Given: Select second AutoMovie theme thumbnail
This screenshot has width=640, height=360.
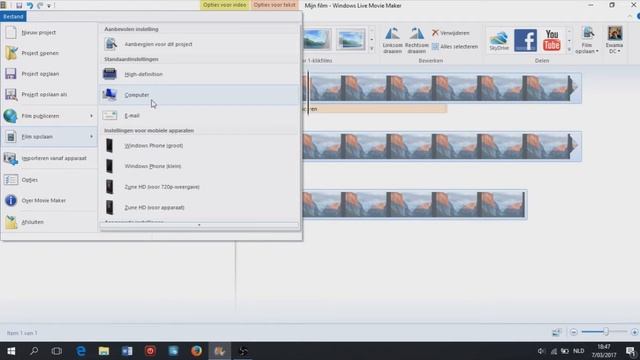Looking at the screenshot, I should point(351,40).
